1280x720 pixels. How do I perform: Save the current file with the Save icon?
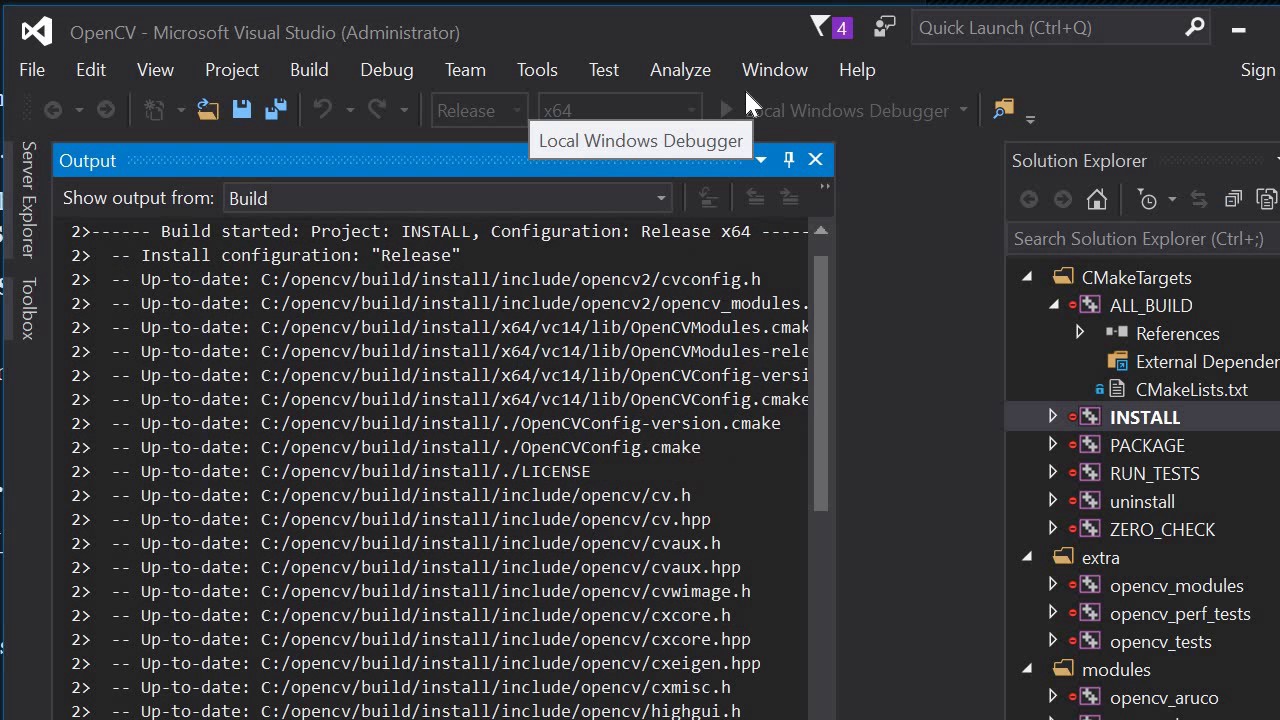242,110
